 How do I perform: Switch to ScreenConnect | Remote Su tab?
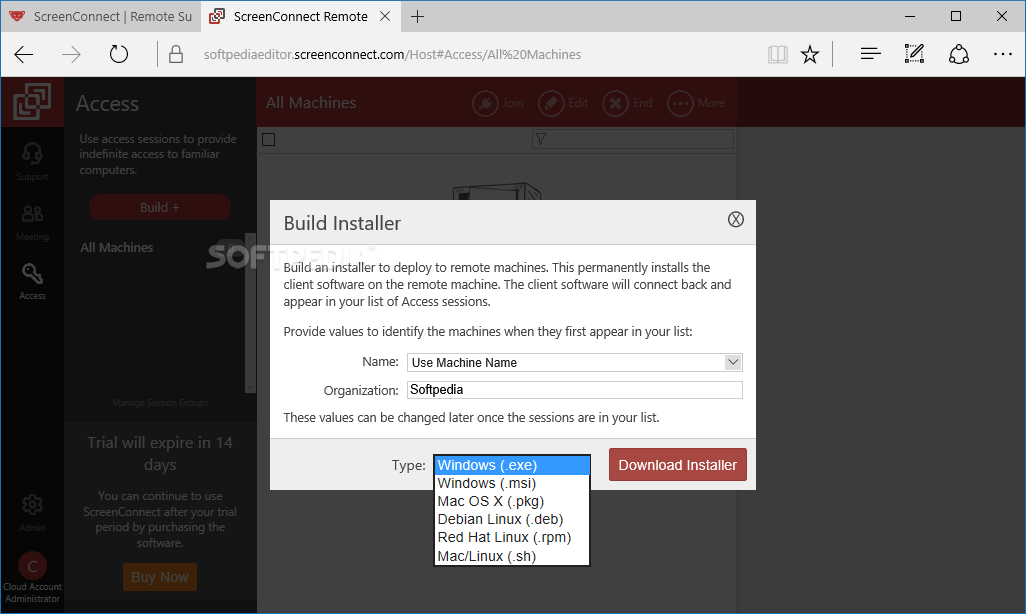click(101, 16)
